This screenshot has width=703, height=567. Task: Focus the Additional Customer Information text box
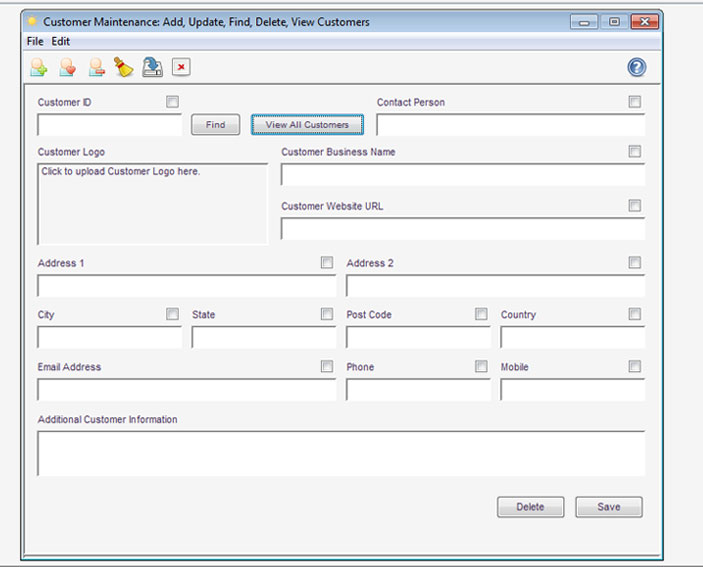click(x=341, y=453)
